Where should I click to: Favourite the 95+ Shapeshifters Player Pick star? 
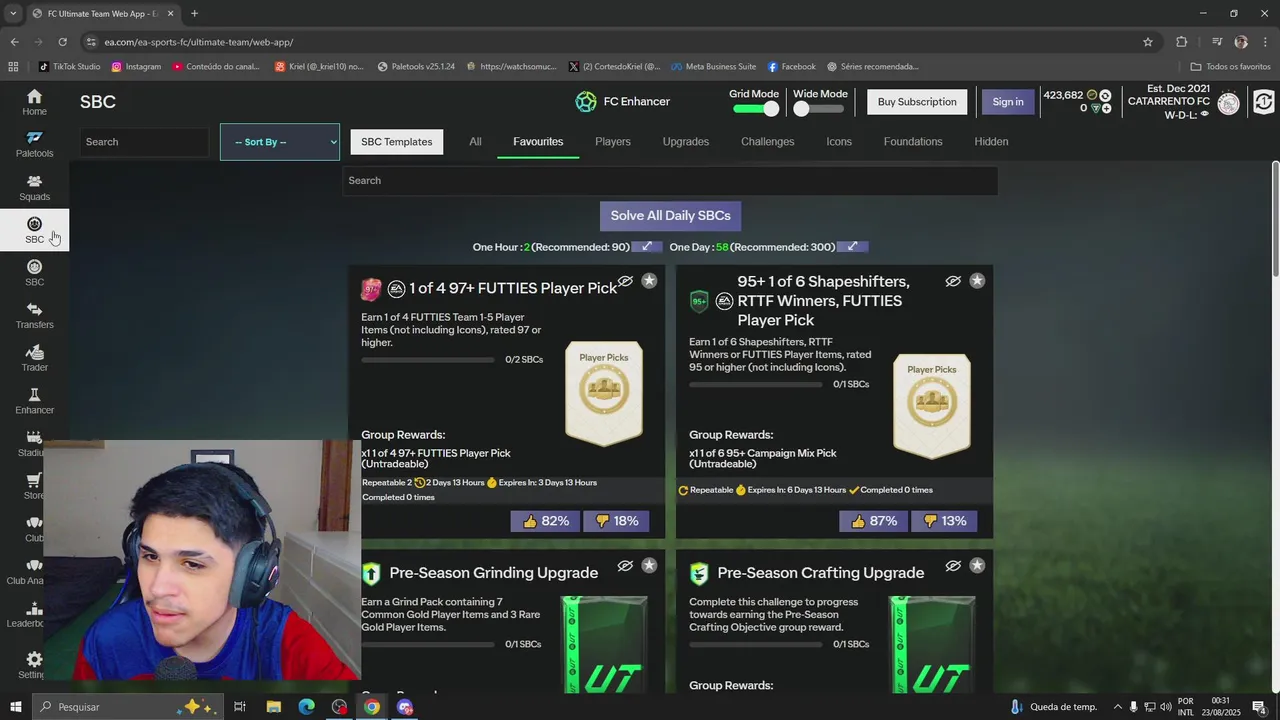[977, 281]
